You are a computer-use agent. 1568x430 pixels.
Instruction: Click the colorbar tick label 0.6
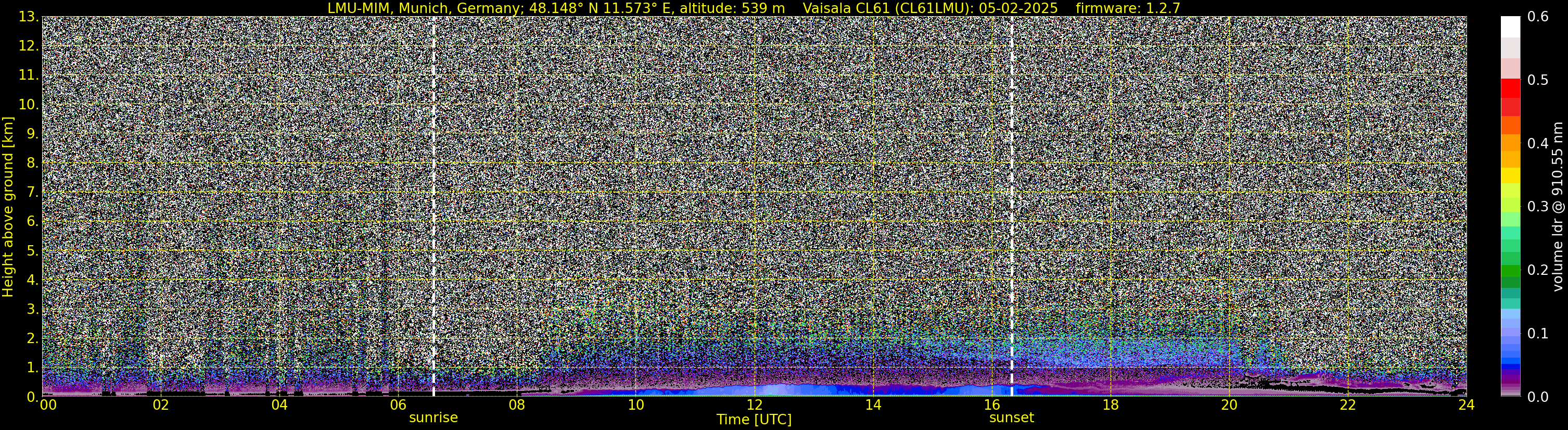1538,17
